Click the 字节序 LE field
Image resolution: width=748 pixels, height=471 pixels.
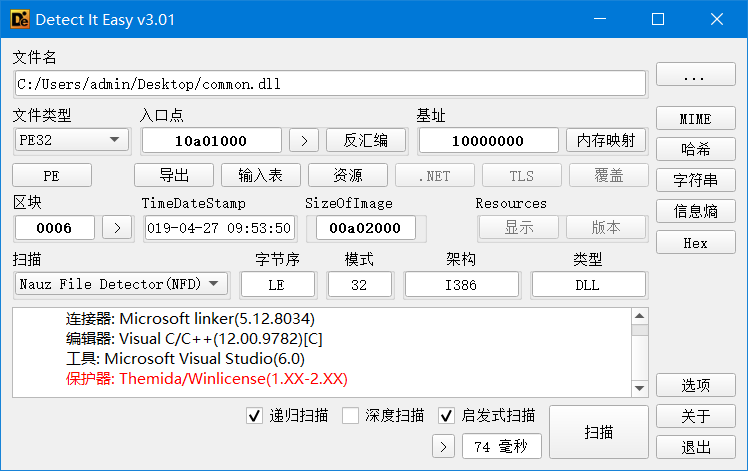pos(277,284)
